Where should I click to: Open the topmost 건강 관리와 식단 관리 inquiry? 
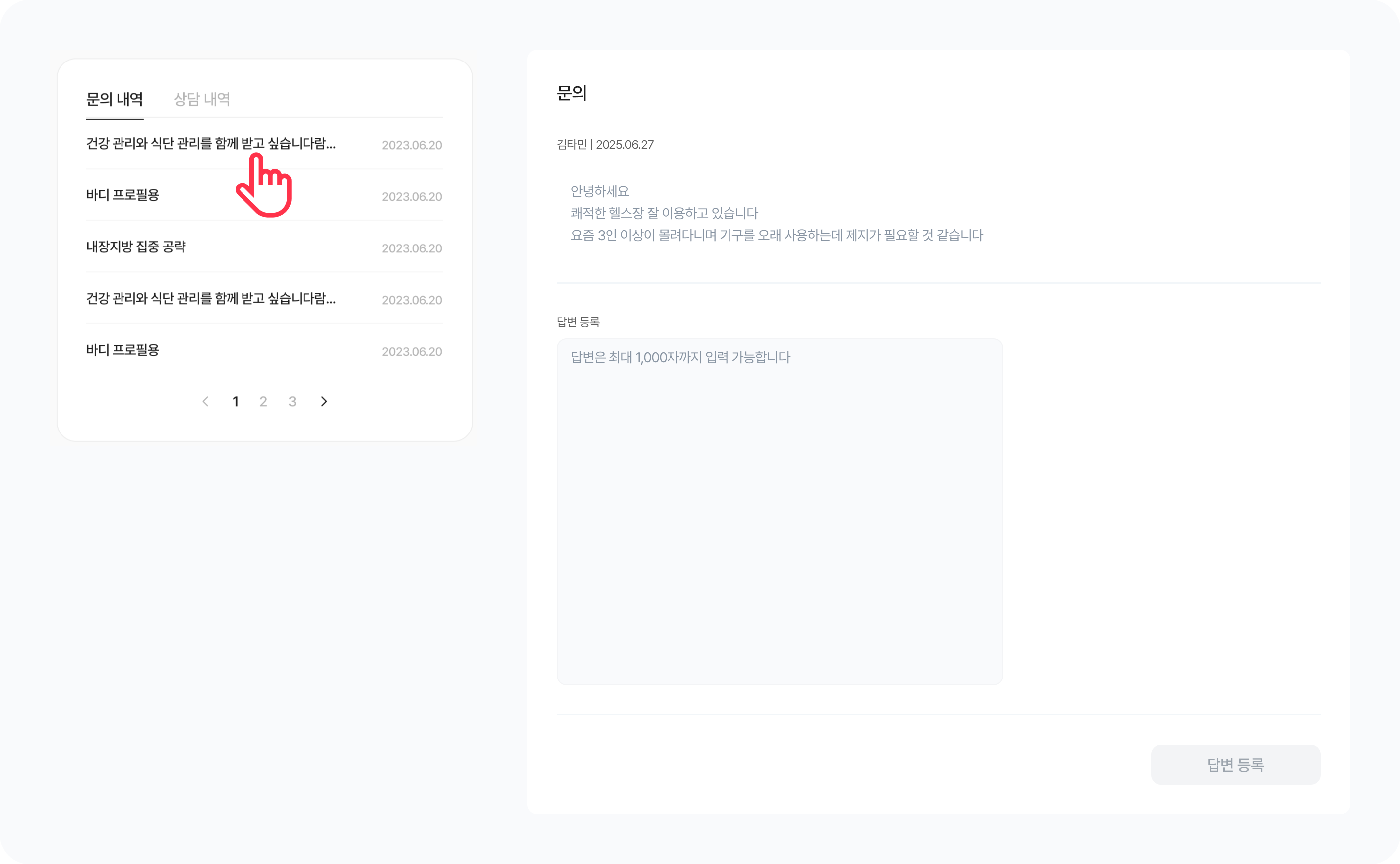211,143
